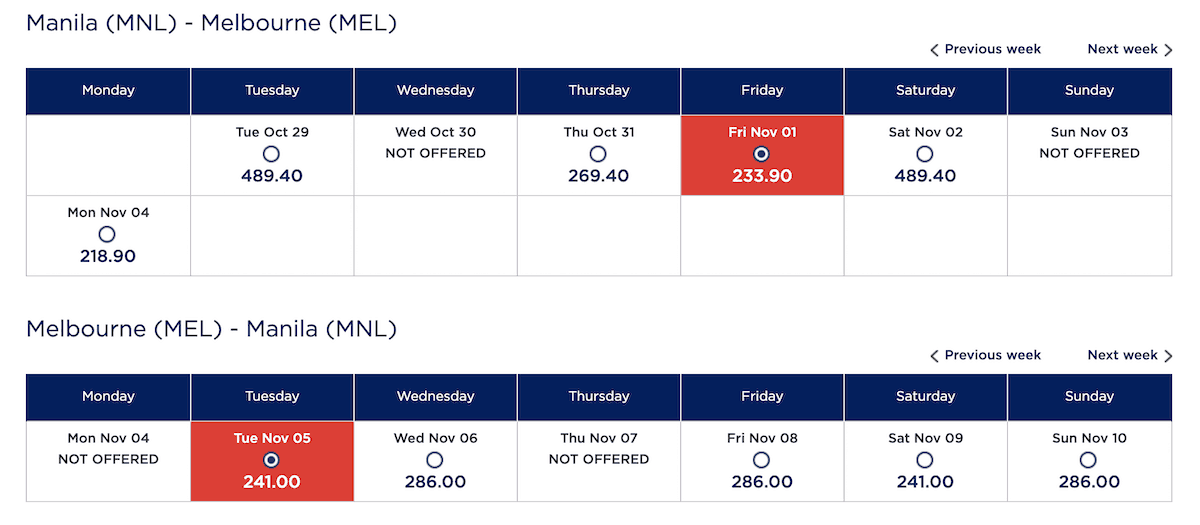Show previous week for Melbourne–Manila return
This screenshot has height=525, width=1200.
985,355
